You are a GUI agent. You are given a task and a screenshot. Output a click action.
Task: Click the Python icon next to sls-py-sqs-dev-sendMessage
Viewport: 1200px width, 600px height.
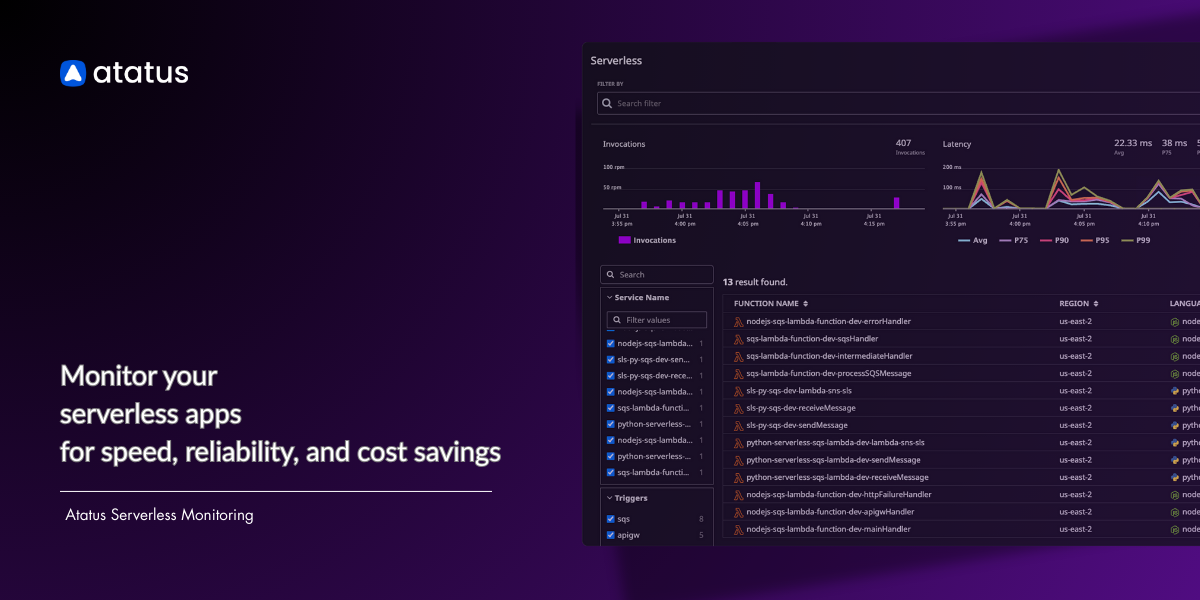click(x=1176, y=425)
